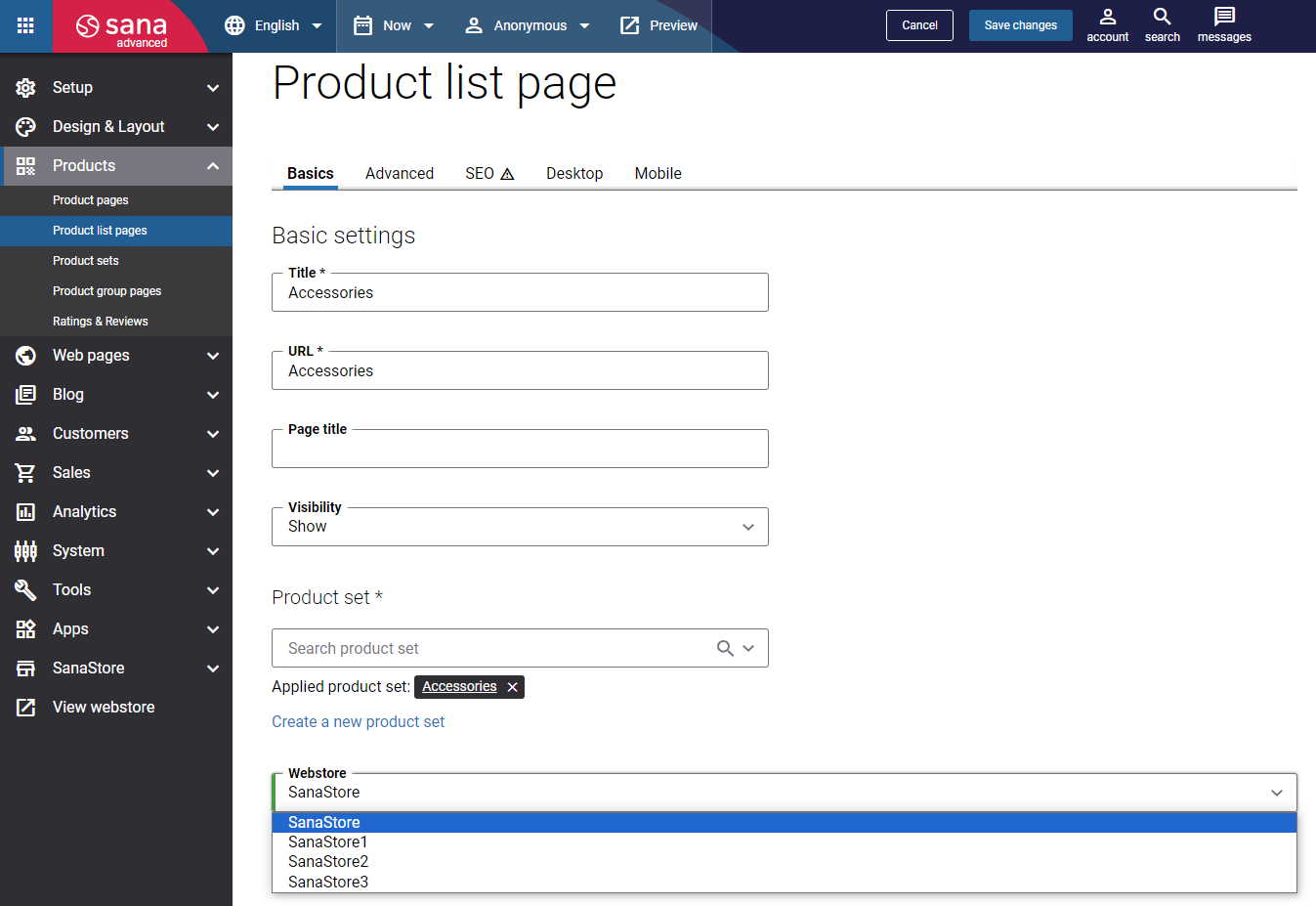Click the globe language icon
The image size is (1316, 906).
[234, 25]
